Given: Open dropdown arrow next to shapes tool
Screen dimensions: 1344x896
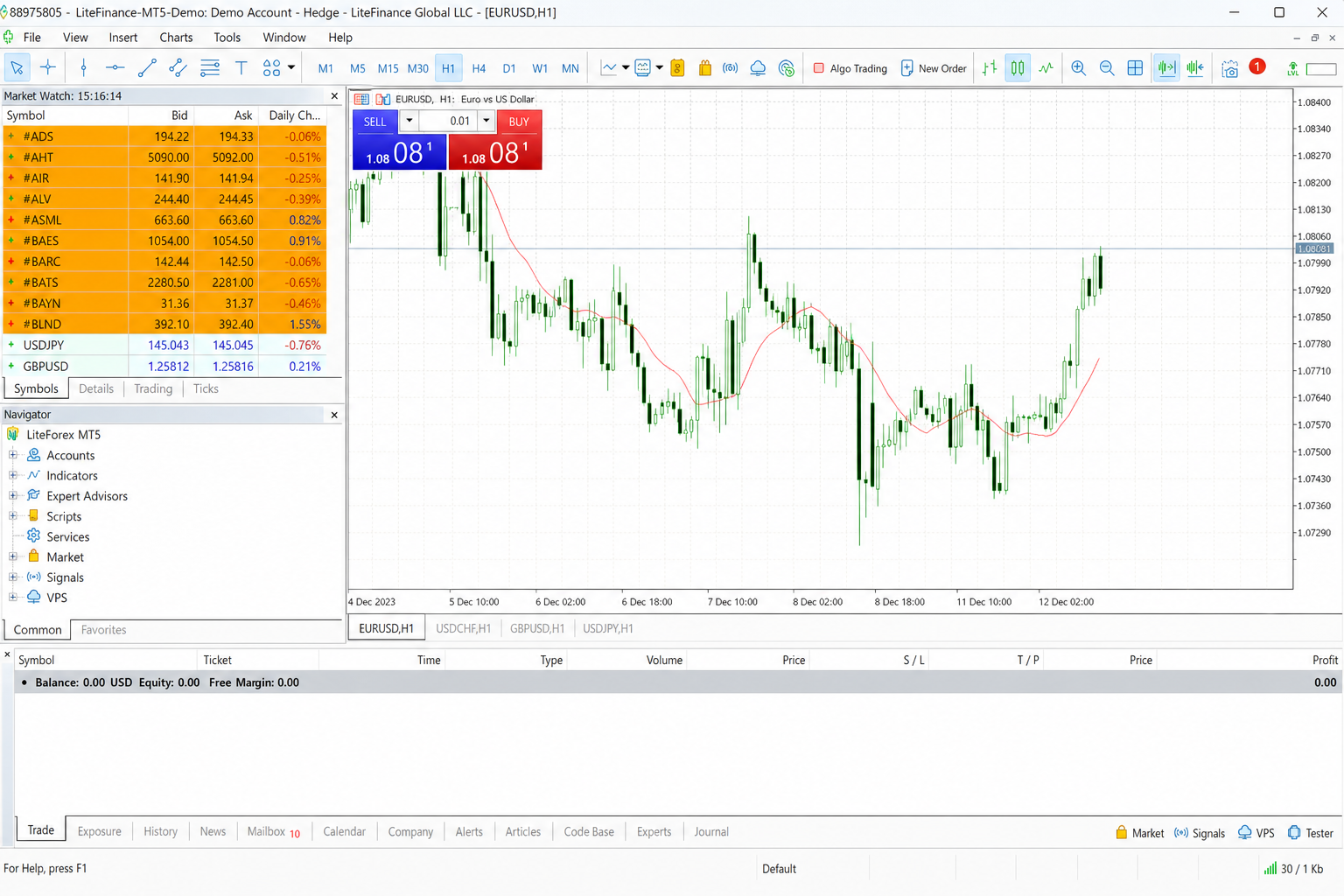Looking at the screenshot, I should (x=291, y=67).
